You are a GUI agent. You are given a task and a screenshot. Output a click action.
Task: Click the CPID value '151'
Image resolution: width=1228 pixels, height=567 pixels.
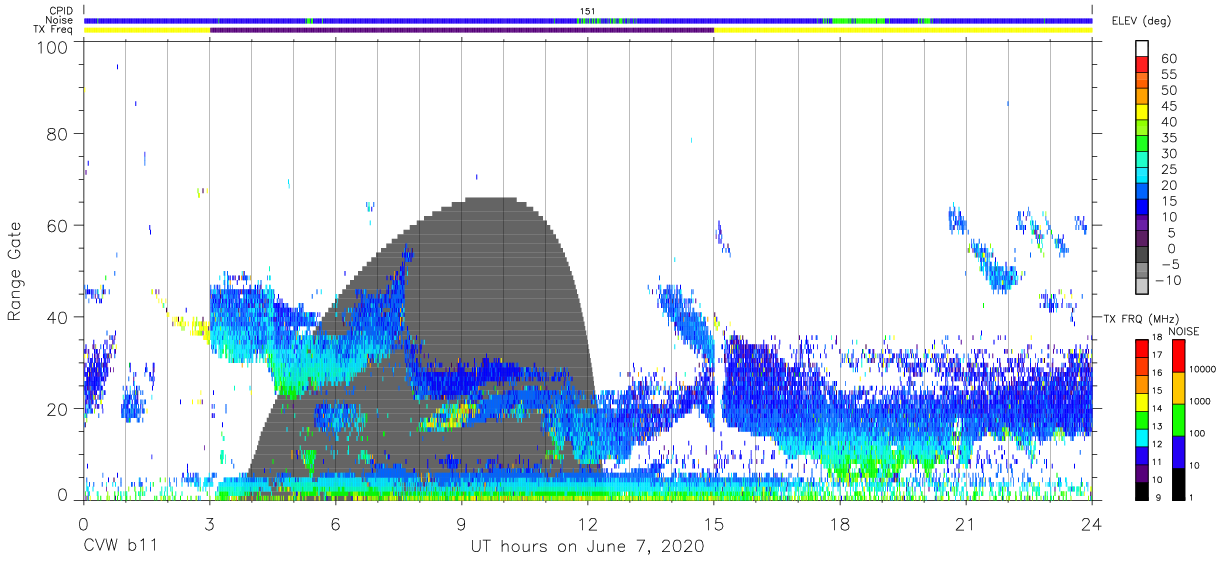tap(588, 11)
